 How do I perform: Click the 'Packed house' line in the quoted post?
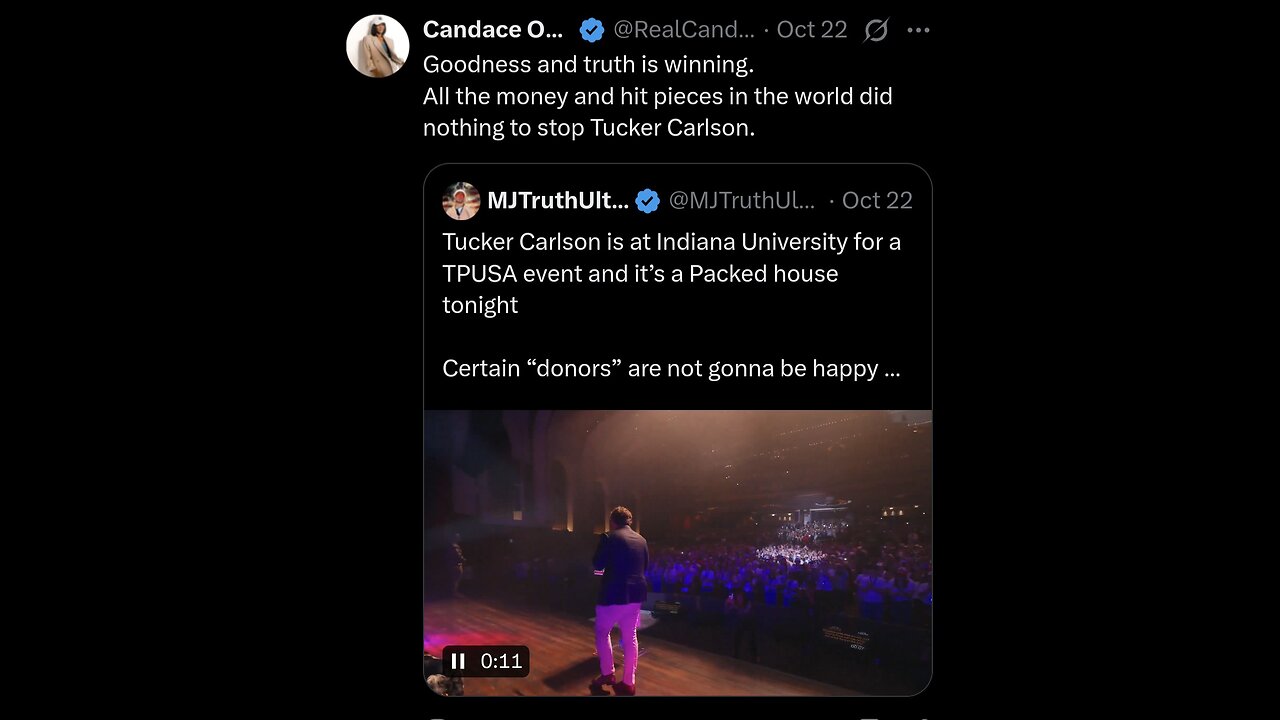640,274
